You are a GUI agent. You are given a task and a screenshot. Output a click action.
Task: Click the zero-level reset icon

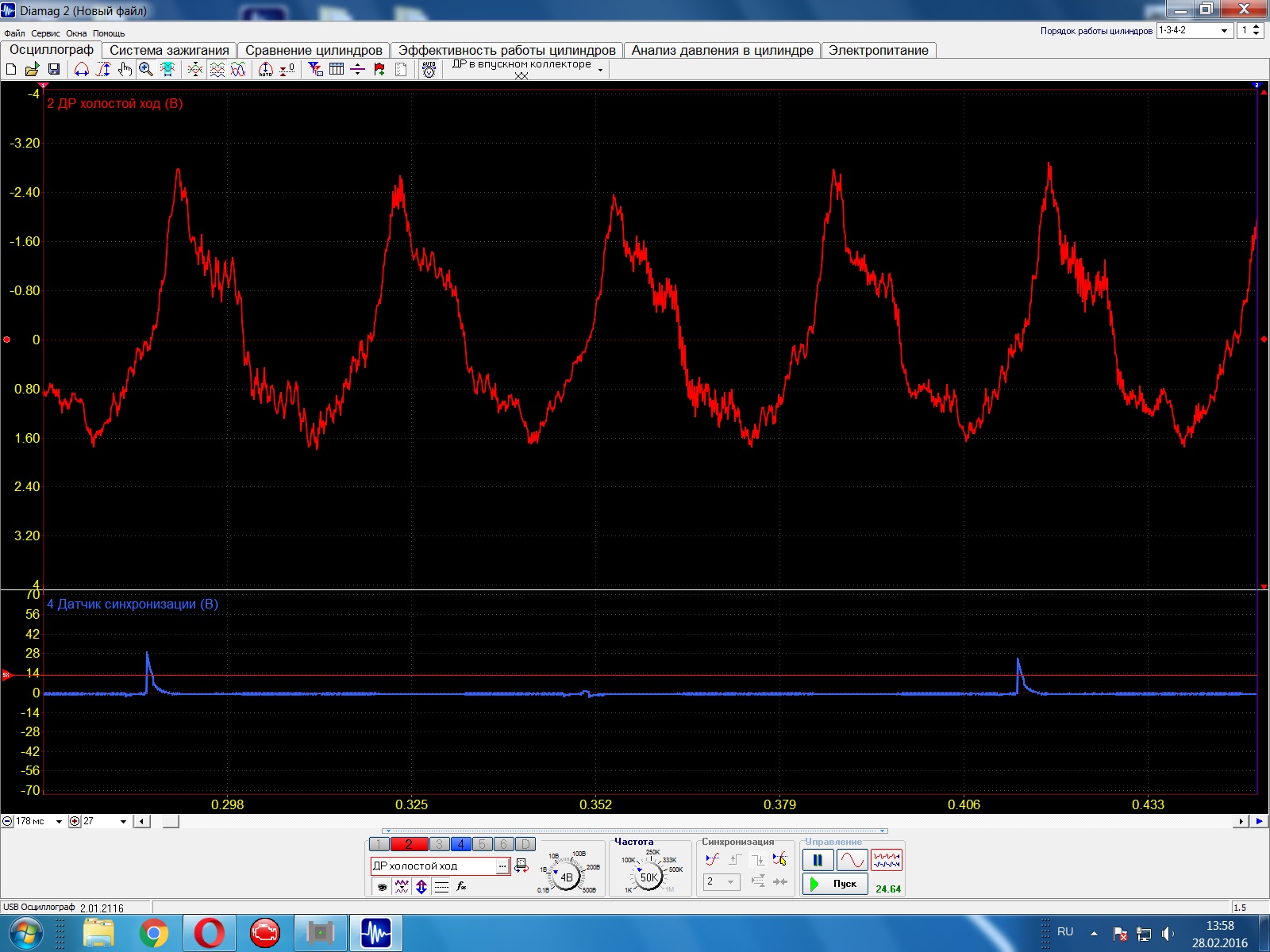point(287,70)
